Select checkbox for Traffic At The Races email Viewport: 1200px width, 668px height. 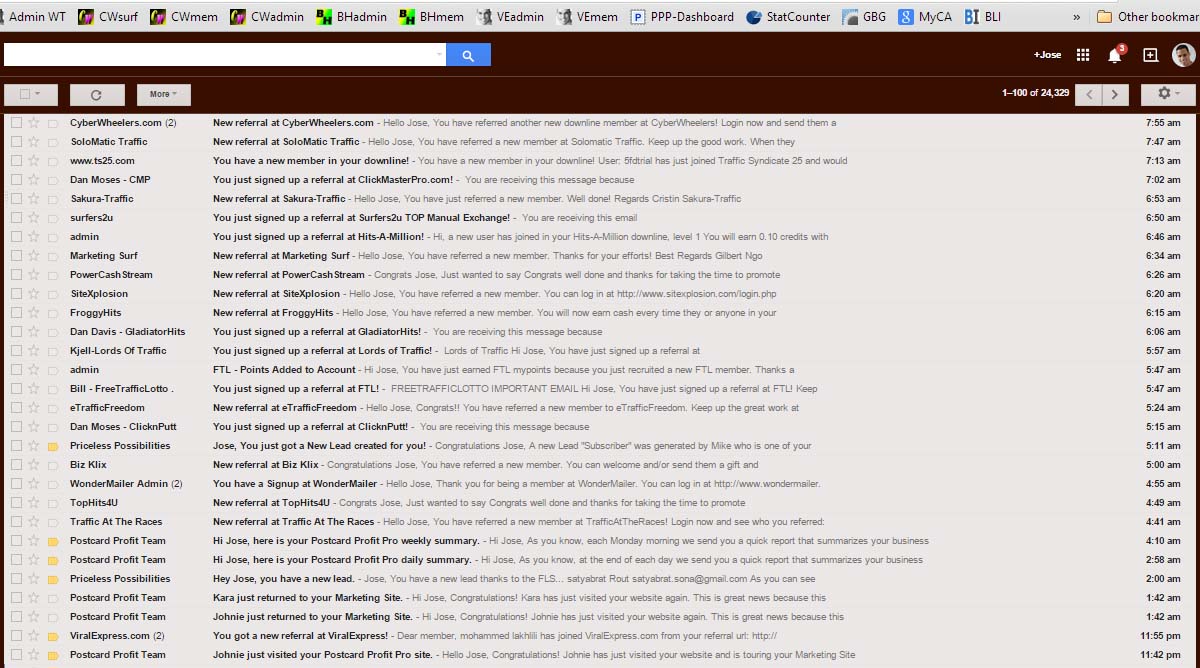tap(16, 522)
